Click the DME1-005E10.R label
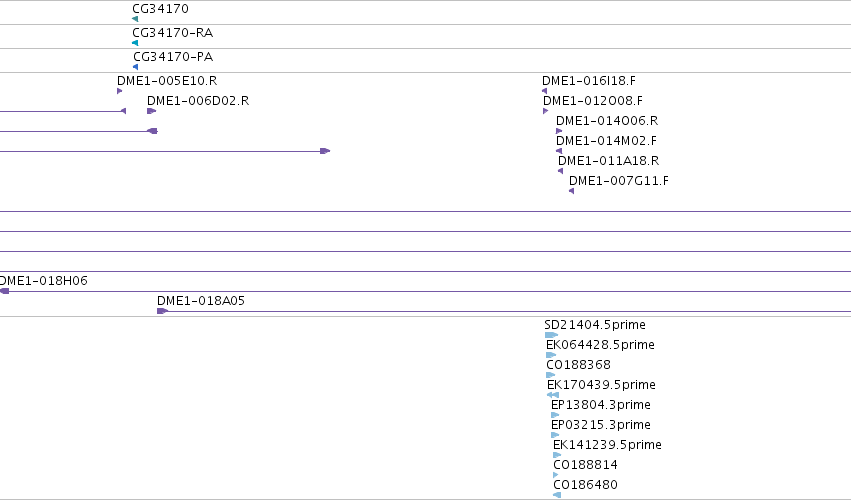Viewport: 851px width, 500px height. 167,80
